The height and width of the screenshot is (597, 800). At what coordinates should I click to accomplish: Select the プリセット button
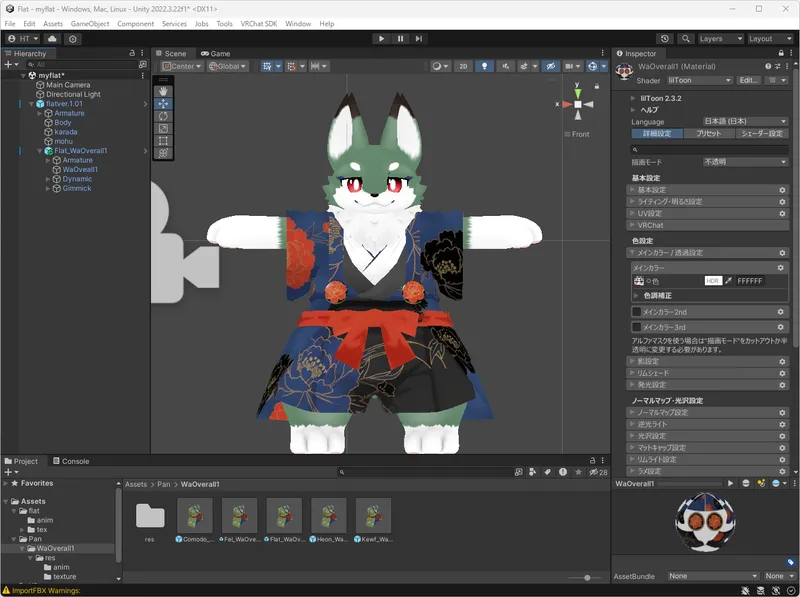709,134
